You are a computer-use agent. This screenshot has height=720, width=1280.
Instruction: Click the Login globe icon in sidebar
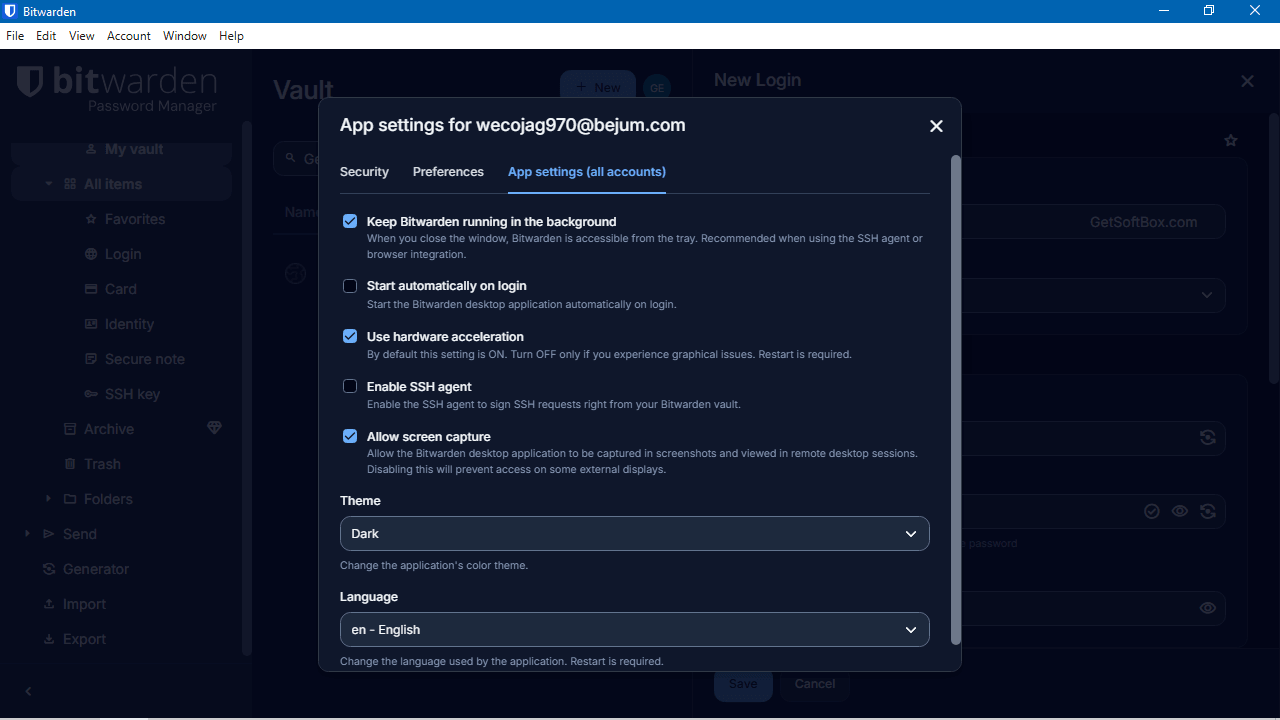pos(91,254)
